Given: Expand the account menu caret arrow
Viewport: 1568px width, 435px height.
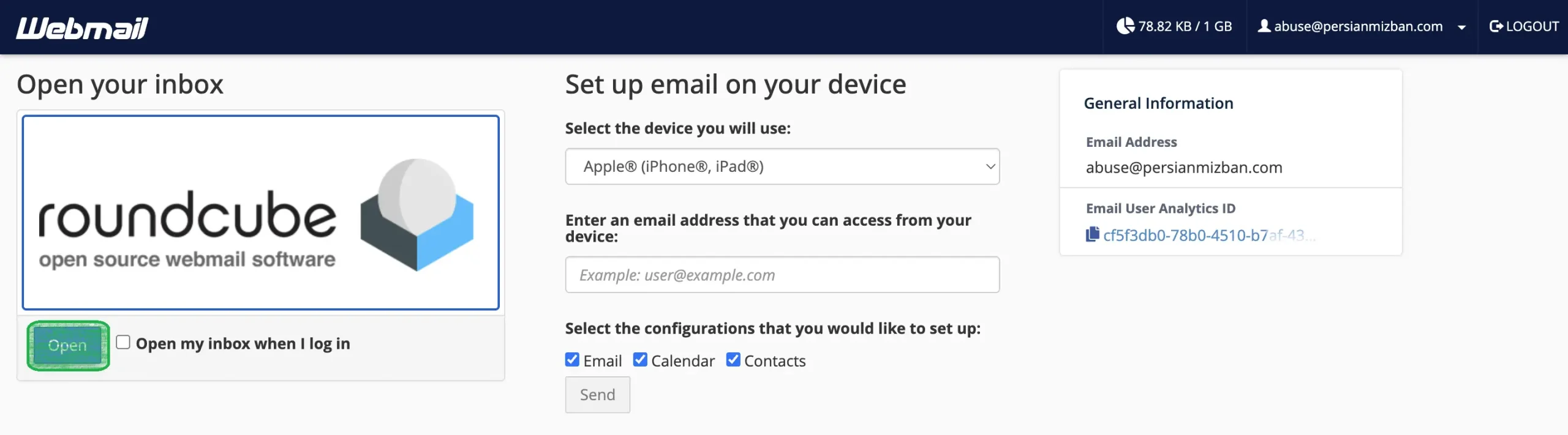Looking at the screenshot, I should click(x=1462, y=28).
